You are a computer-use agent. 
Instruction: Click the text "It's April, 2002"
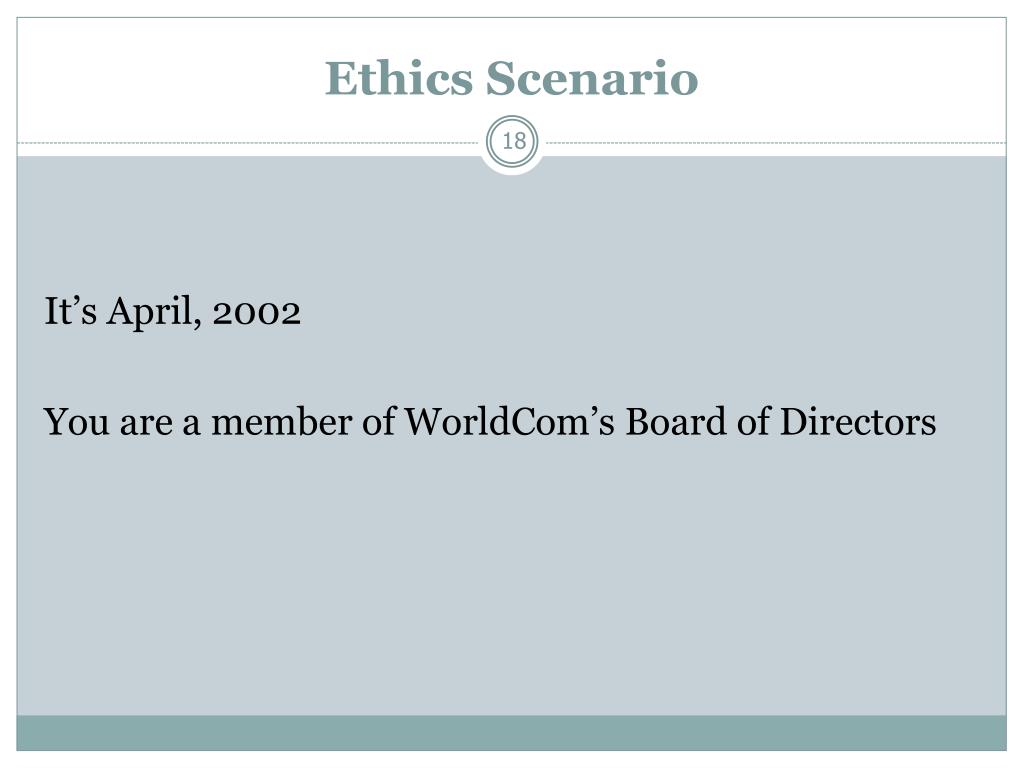tap(172, 312)
